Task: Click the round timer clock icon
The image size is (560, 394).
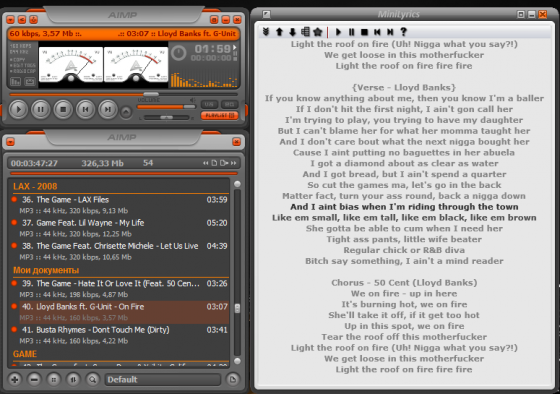Action: coord(178,53)
